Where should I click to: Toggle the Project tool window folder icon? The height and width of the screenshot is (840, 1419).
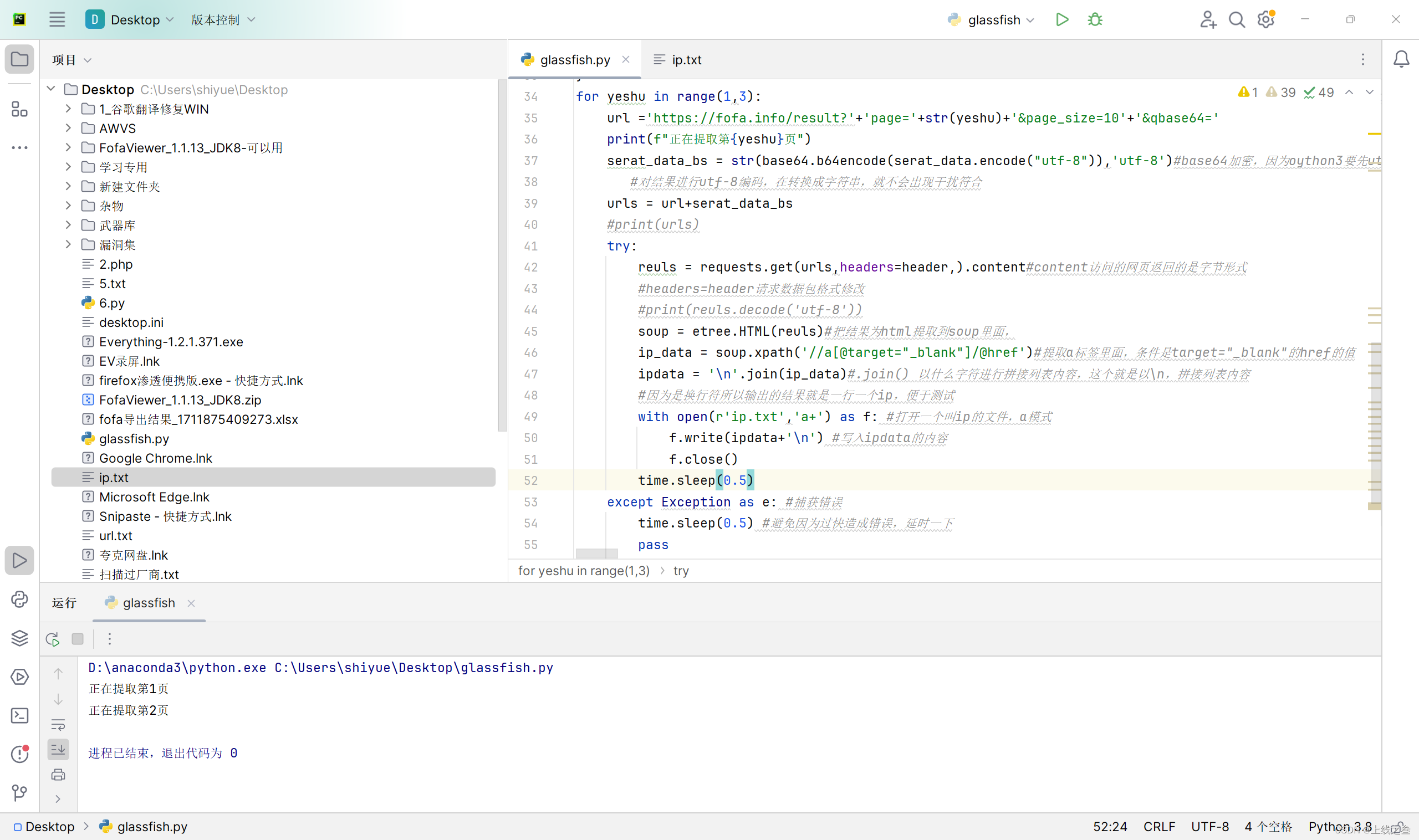(19, 59)
